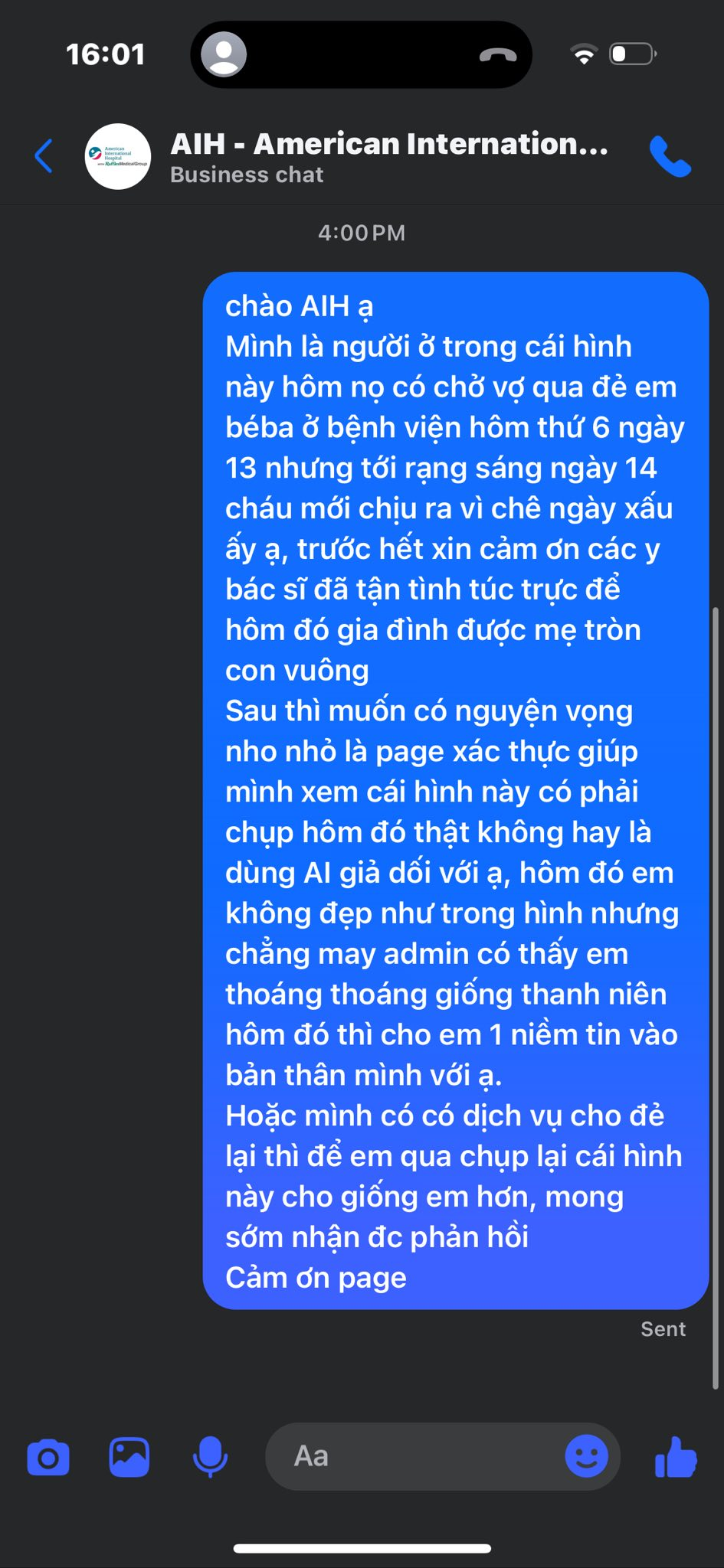Select the long blue sent message bubble

pos(456,790)
